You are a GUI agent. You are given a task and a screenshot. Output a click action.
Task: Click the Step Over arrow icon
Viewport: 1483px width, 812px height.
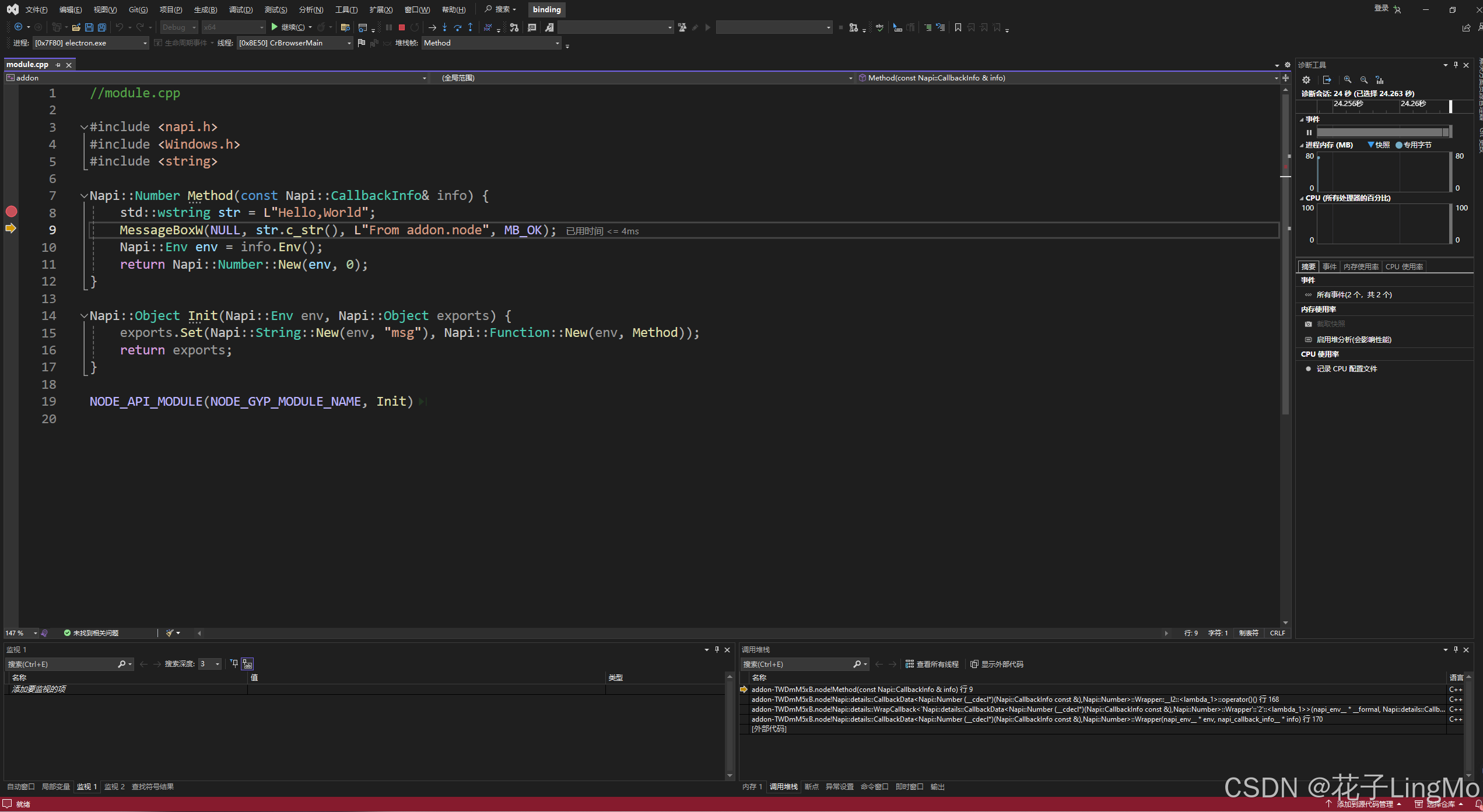tap(457, 27)
